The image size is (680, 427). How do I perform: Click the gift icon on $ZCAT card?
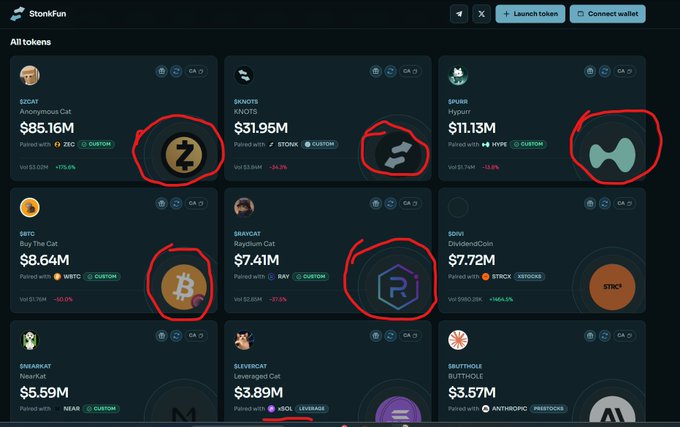(x=161, y=71)
